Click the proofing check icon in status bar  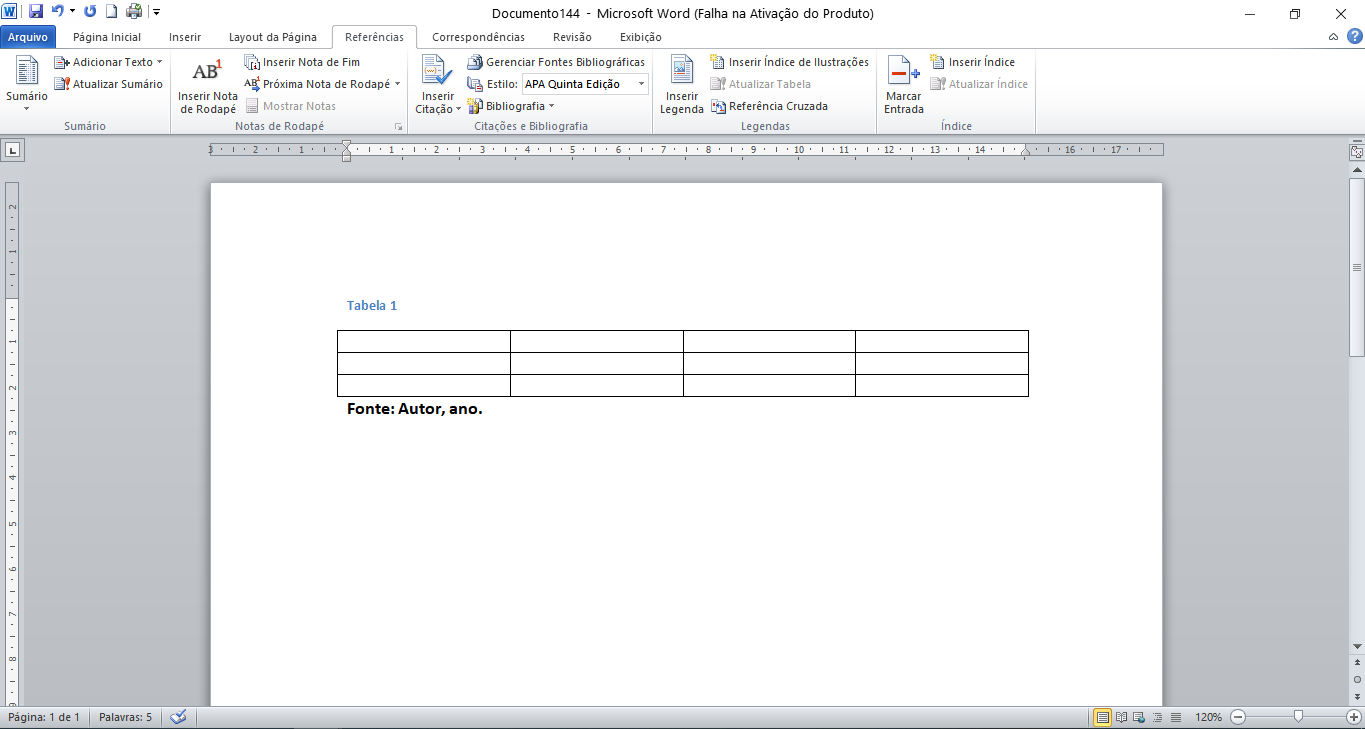click(179, 717)
